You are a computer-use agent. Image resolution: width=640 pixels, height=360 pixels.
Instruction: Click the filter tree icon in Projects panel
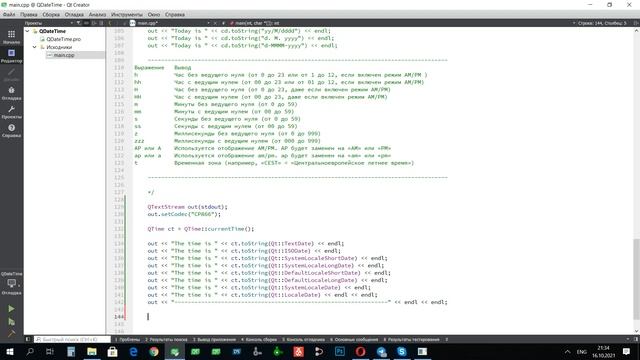79,23
